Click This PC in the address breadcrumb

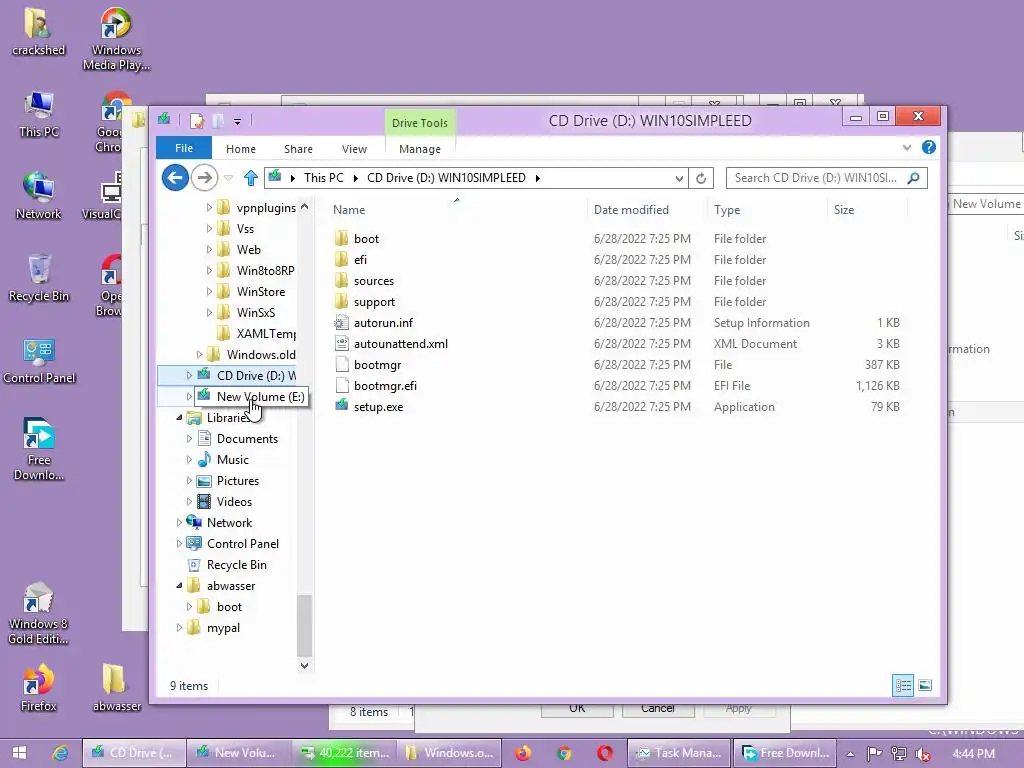point(323,178)
